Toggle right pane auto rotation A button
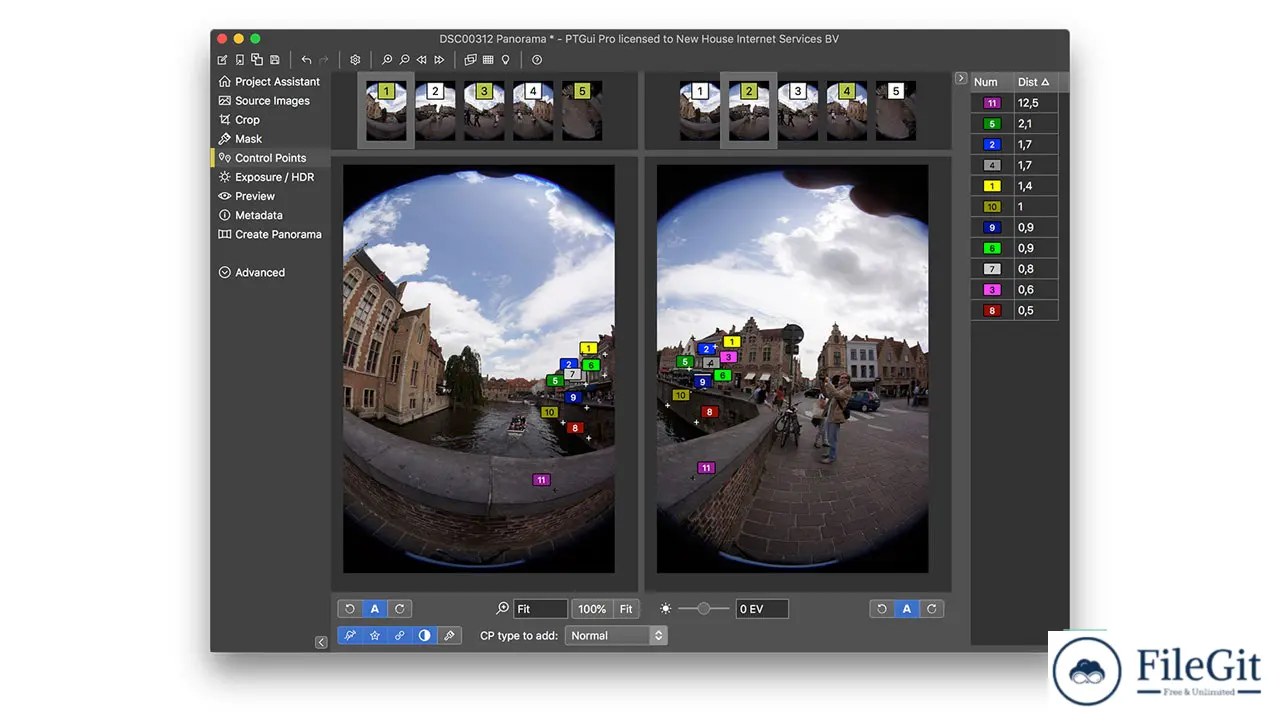The image size is (1280, 720). click(x=907, y=608)
